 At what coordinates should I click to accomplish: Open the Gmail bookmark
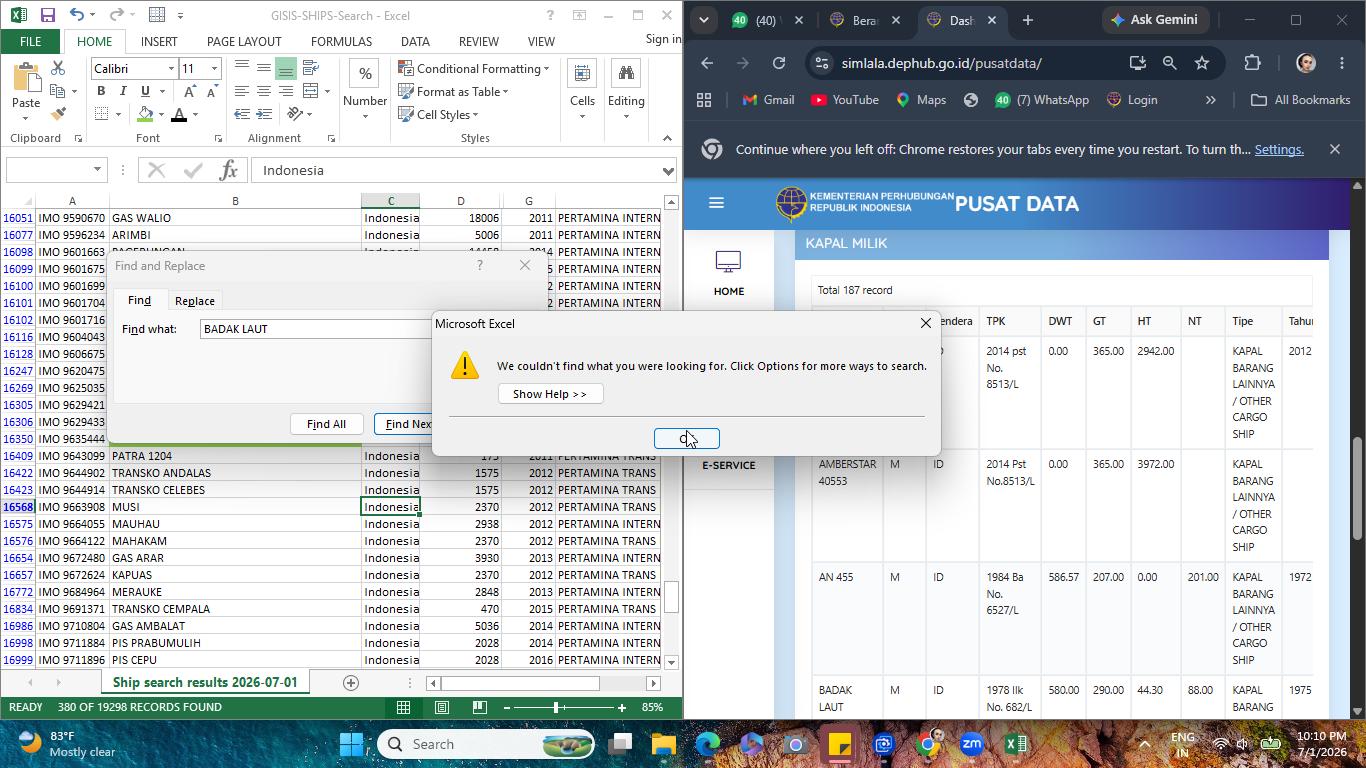coord(768,100)
